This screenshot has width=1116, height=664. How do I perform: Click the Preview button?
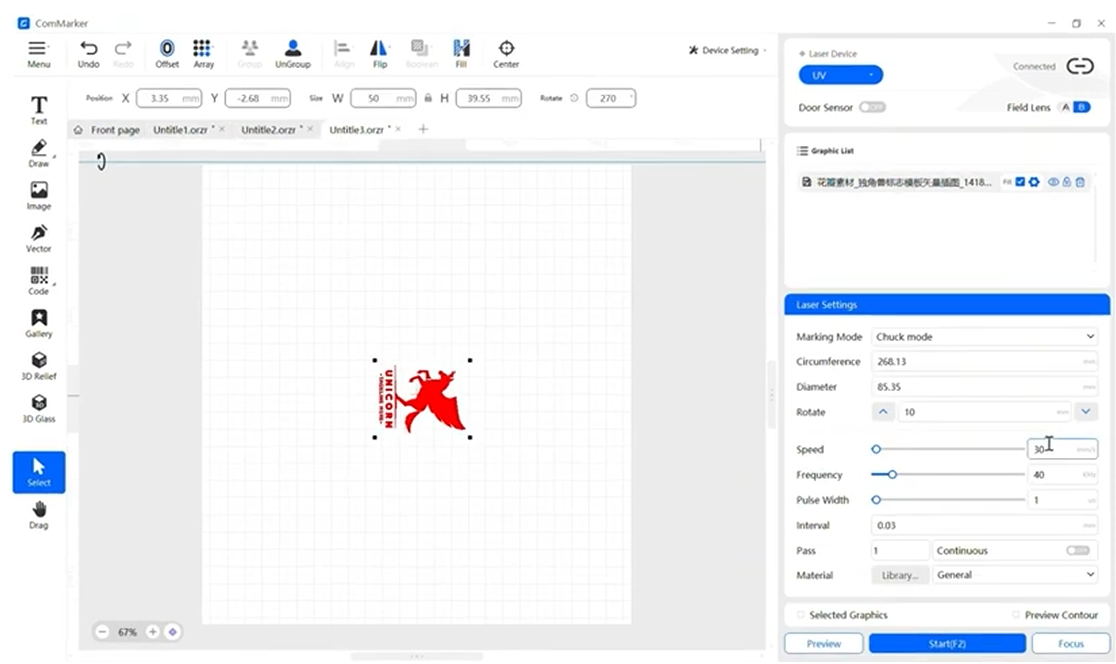pos(823,643)
